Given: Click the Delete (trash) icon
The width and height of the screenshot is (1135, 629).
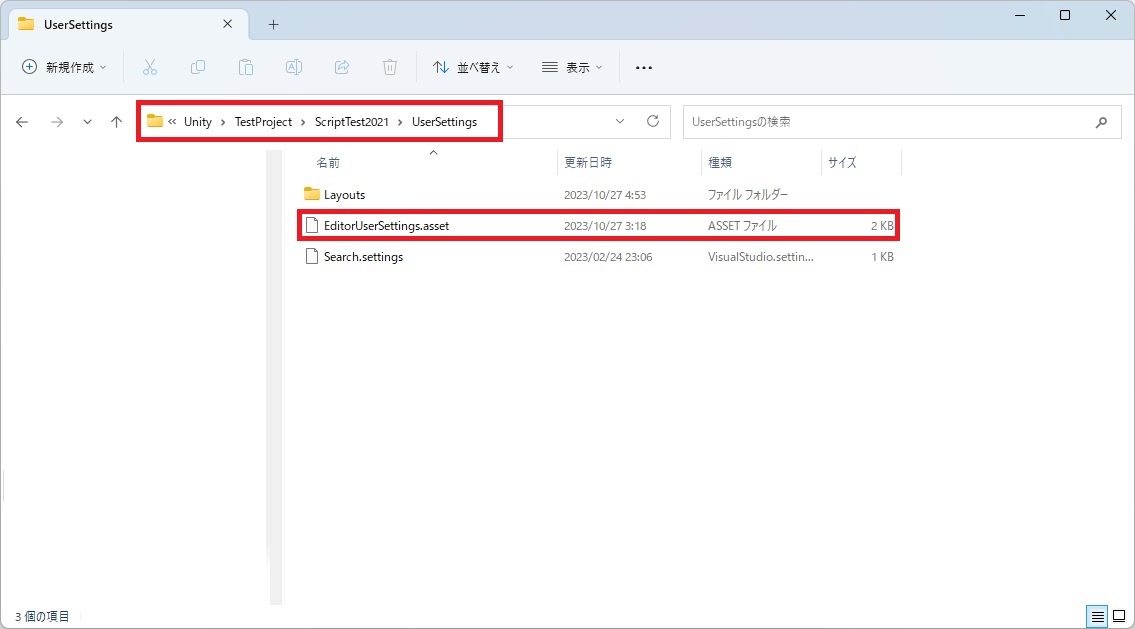Looking at the screenshot, I should [390, 67].
